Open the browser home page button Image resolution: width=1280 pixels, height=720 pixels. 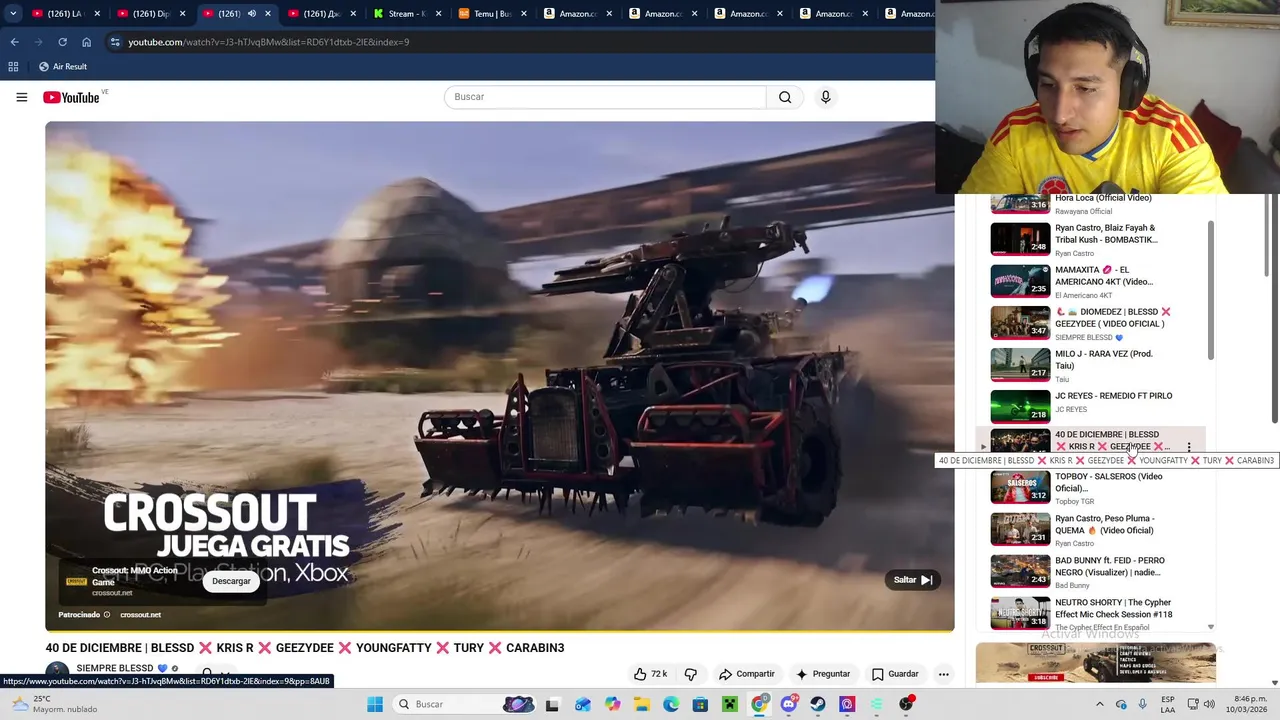pos(86,42)
